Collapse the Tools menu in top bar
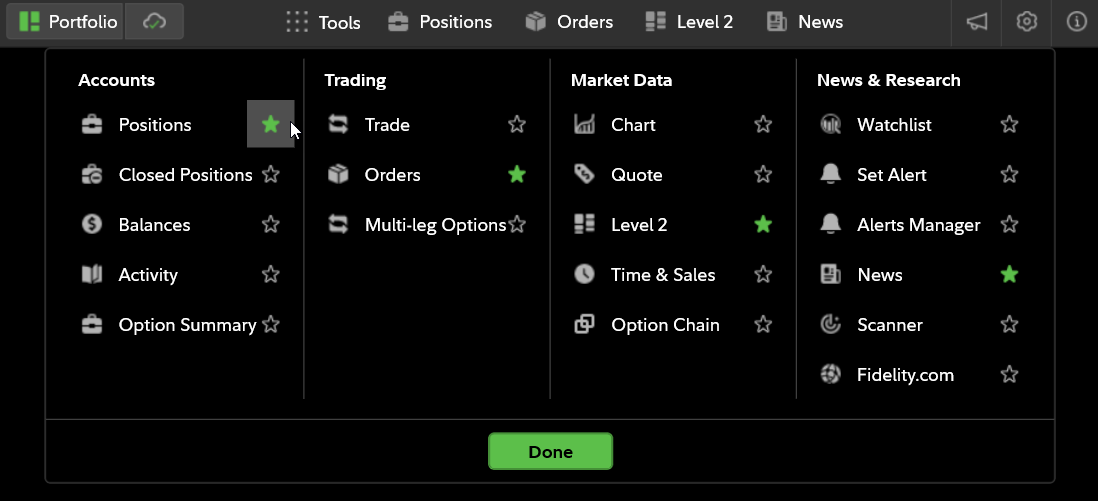Viewport: 1098px width, 501px height. [323, 22]
